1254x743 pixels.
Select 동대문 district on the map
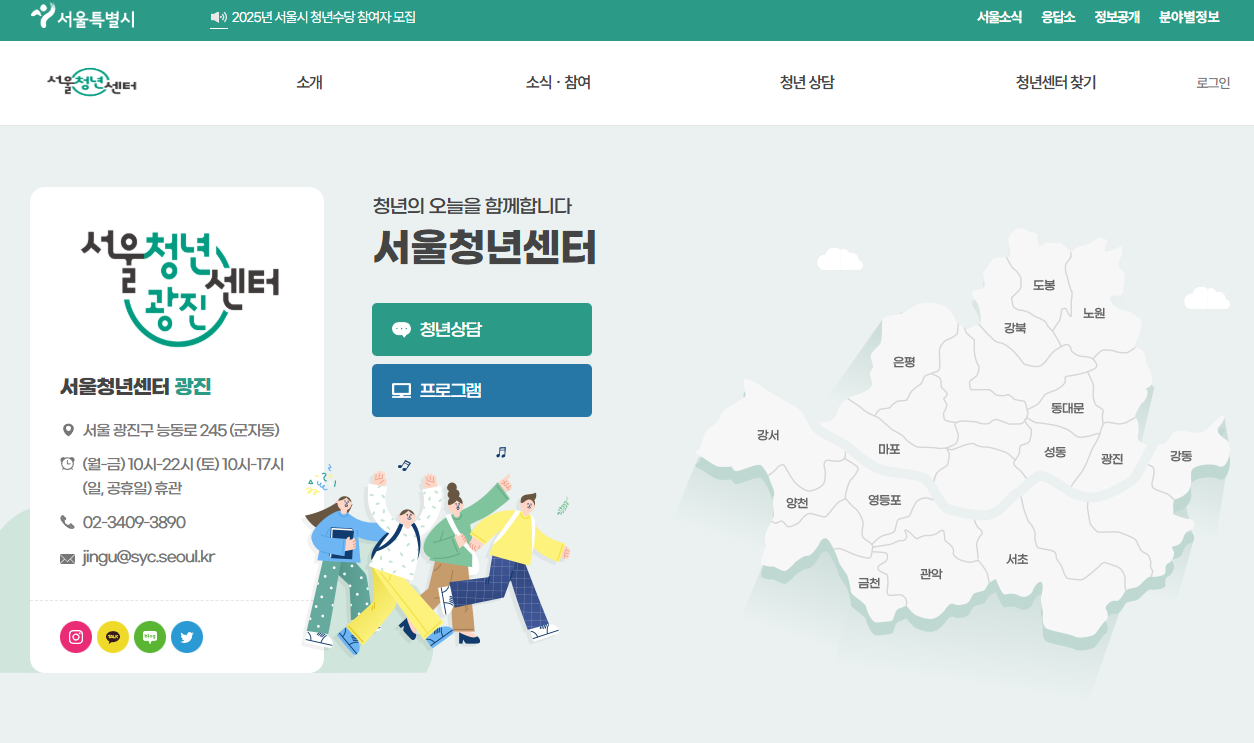click(x=1068, y=408)
